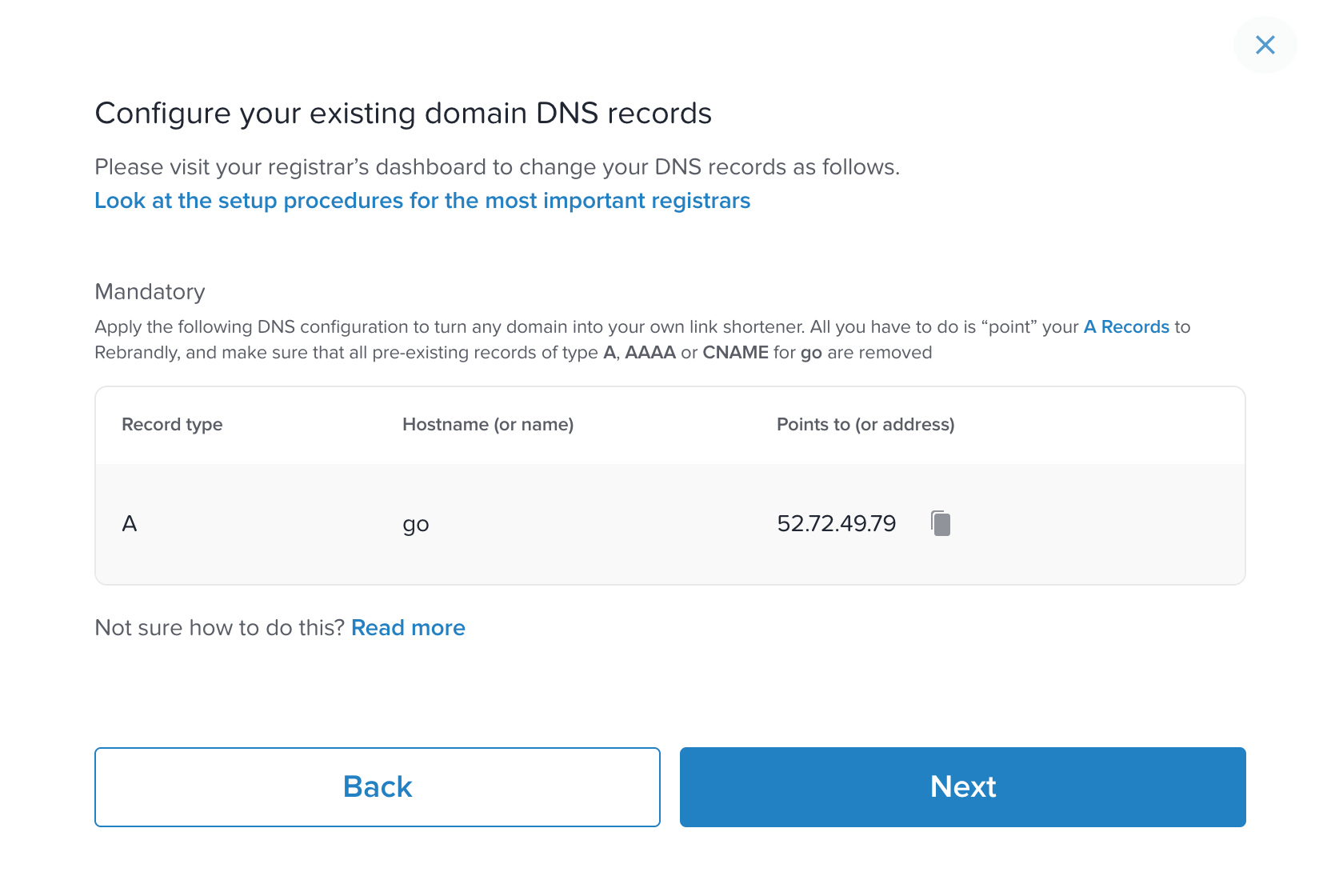This screenshot has height=896, width=1339.
Task: Go back with the Back button
Action: (x=378, y=787)
